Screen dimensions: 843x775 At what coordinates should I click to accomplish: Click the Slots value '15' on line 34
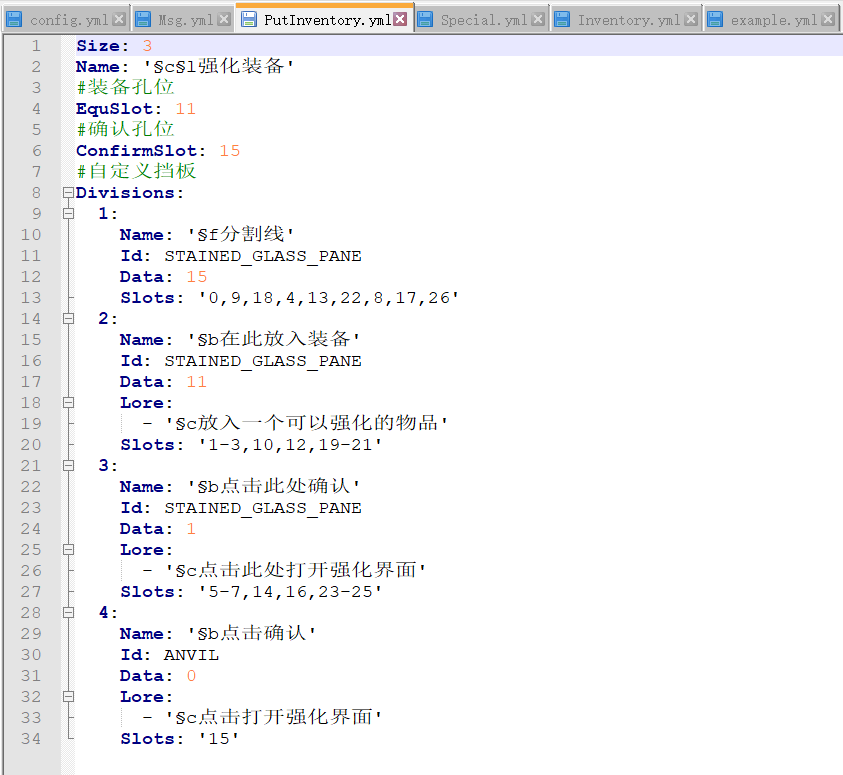click(219, 738)
